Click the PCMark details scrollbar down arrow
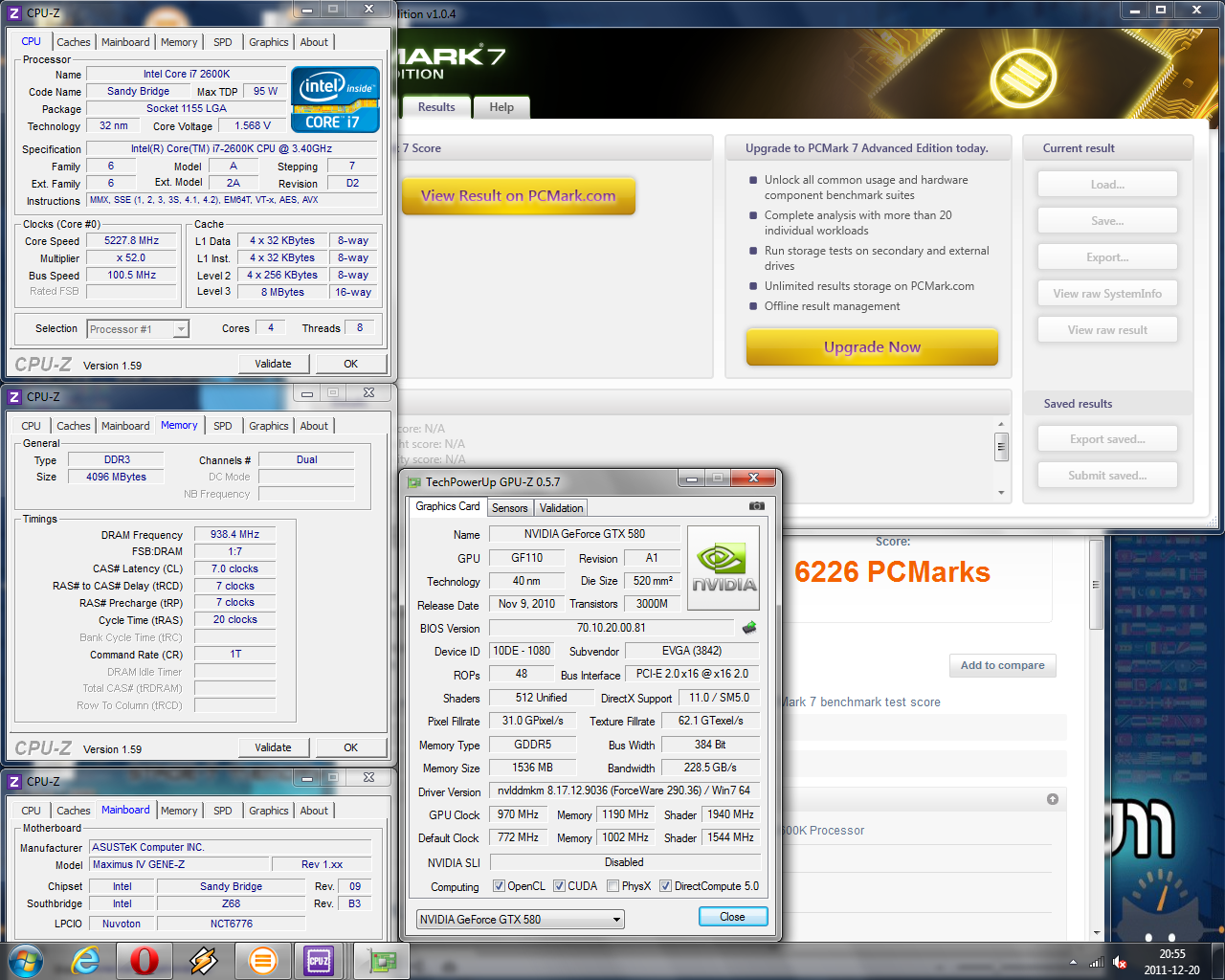This screenshot has width=1225, height=980. pyautogui.click(x=1001, y=493)
